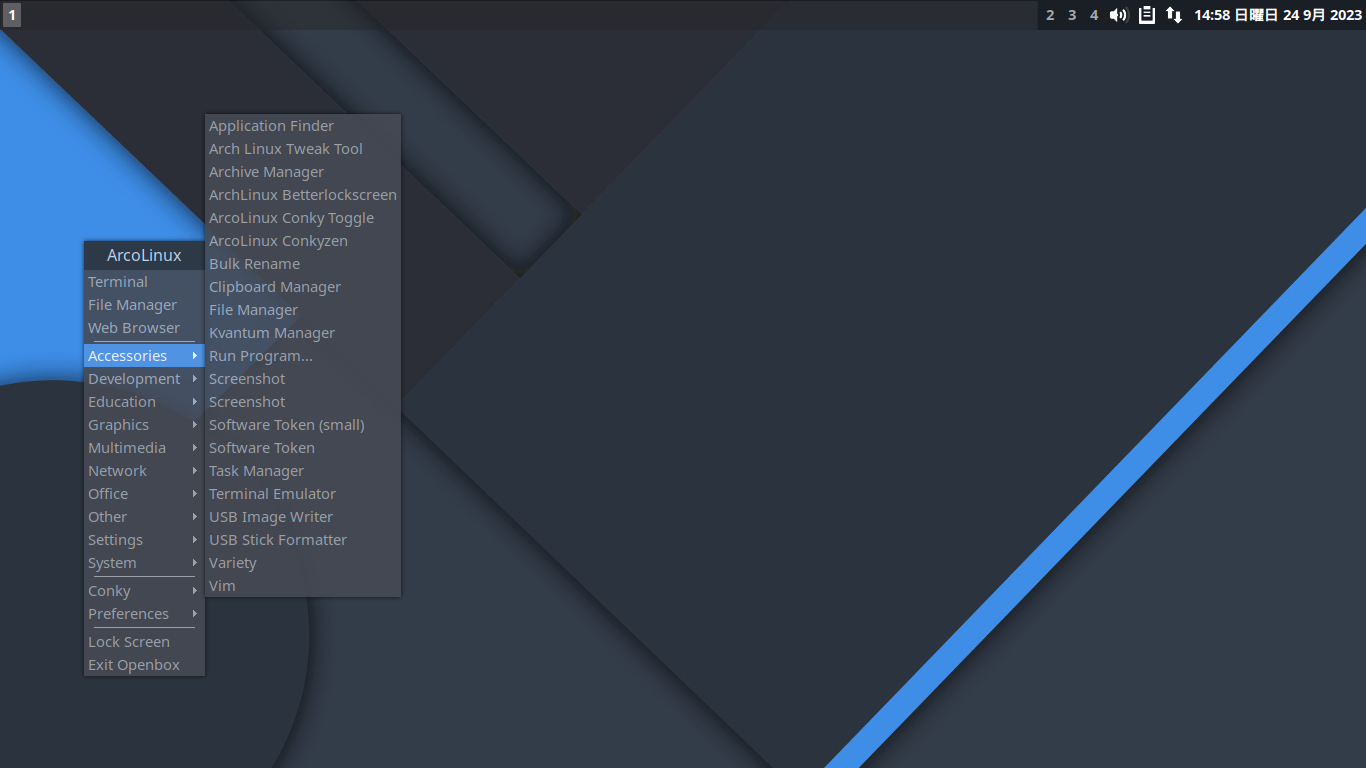Expand the Network submenu
This screenshot has height=768, width=1366.
tap(144, 471)
